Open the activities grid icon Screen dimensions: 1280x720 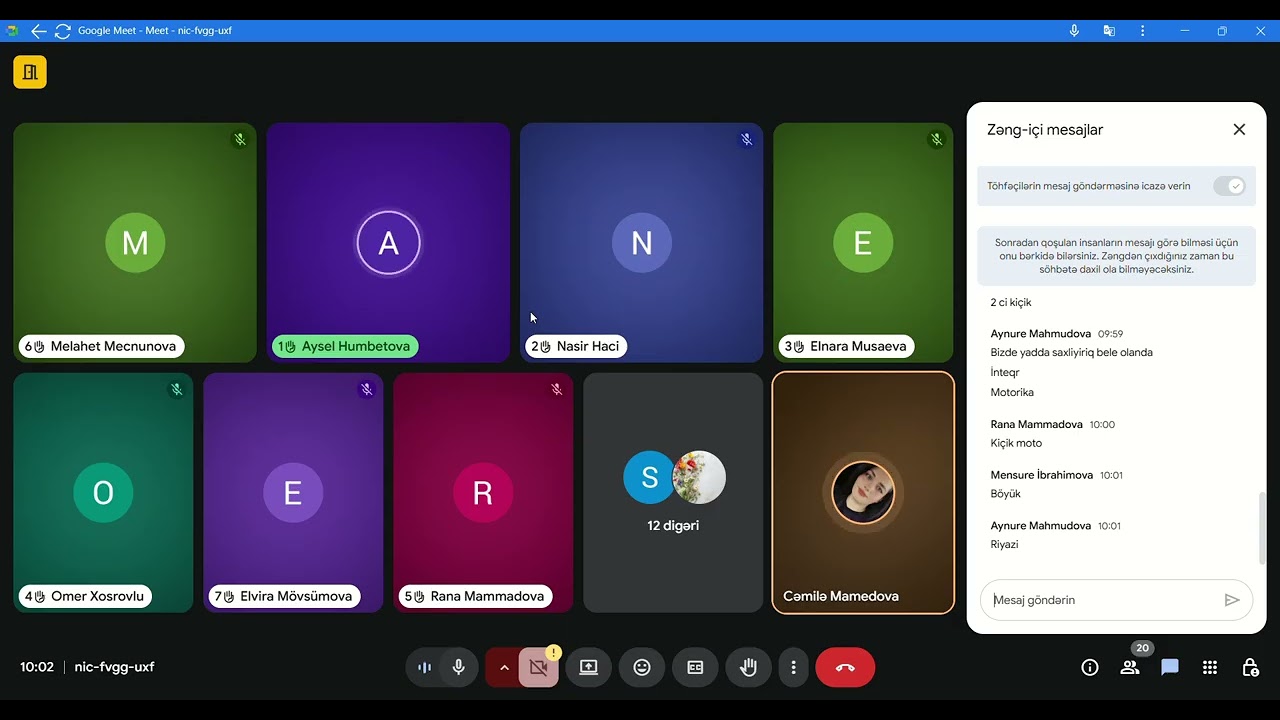tap(1210, 667)
